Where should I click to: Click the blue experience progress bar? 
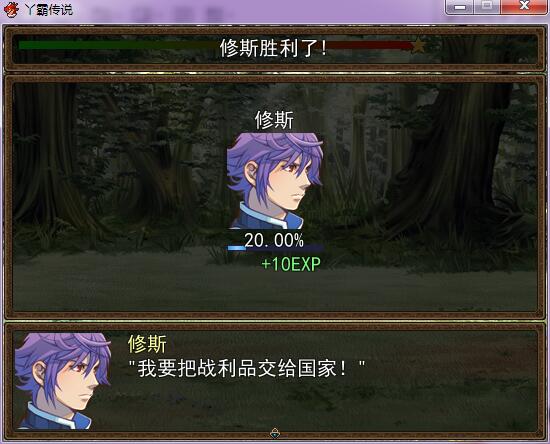[x=275, y=248]
